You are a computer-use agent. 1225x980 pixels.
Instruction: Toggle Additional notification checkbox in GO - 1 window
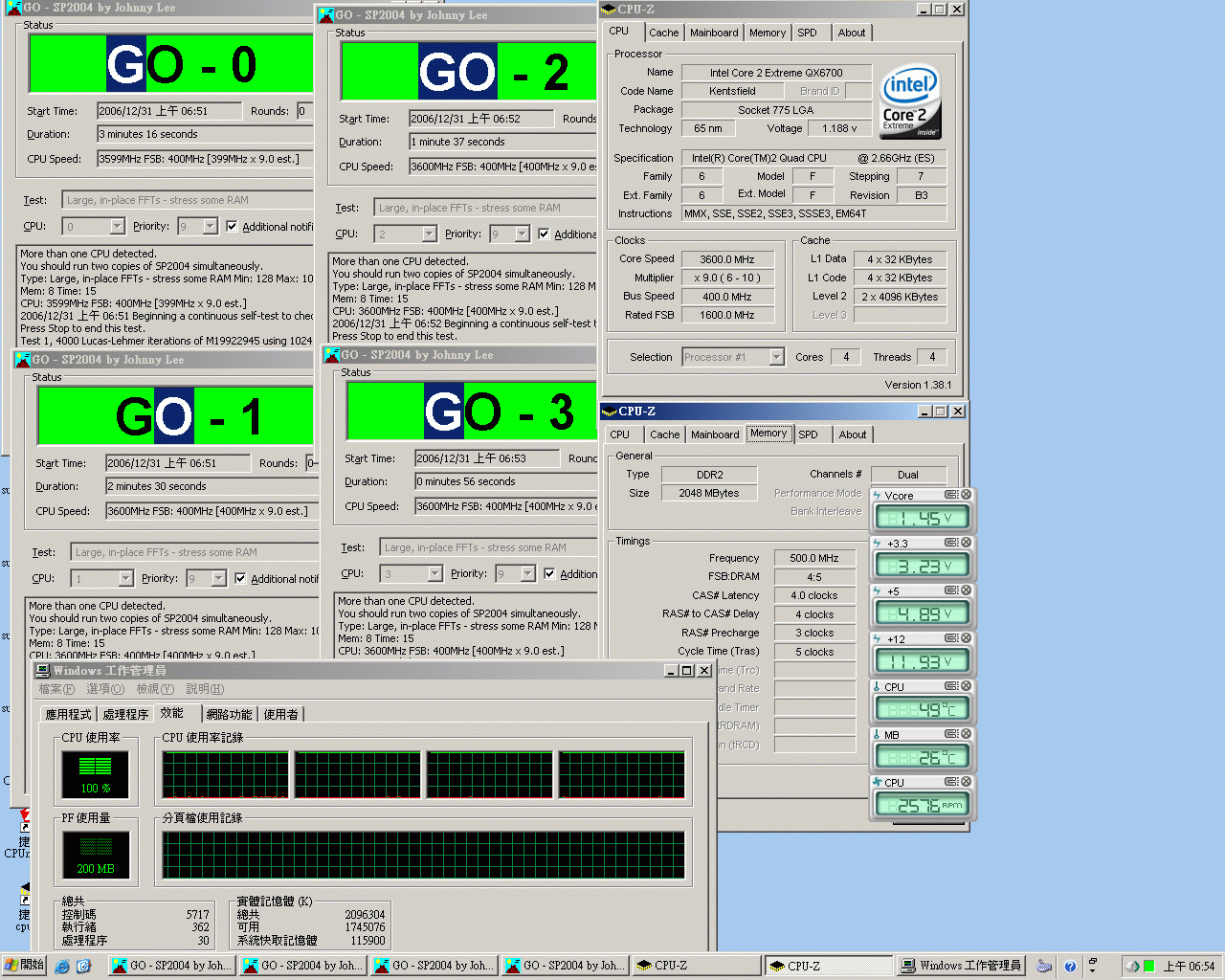tap(240, 579)
